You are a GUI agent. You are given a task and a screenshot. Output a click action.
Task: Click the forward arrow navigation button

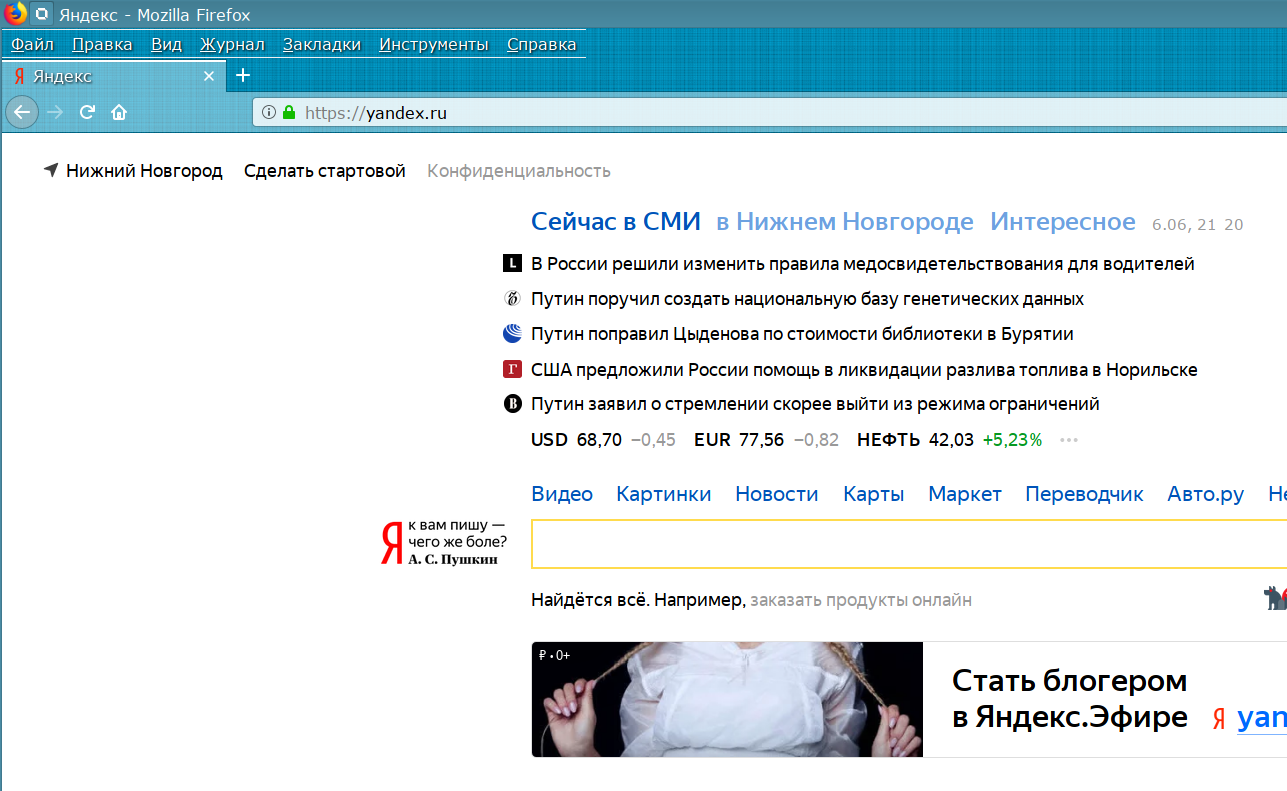(55, 112)
